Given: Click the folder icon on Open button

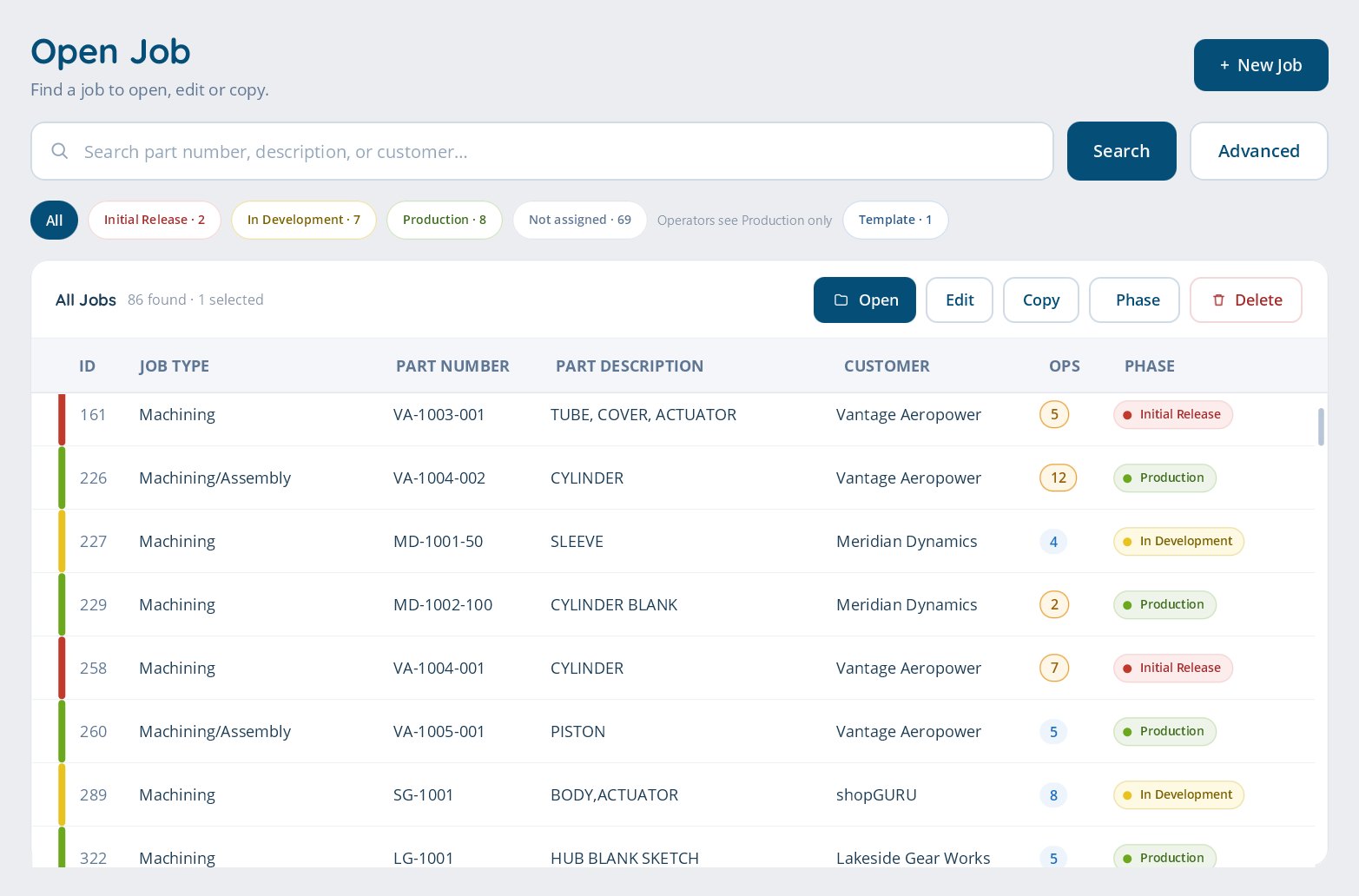Looking at the screenshot, I should click(841, 300).
